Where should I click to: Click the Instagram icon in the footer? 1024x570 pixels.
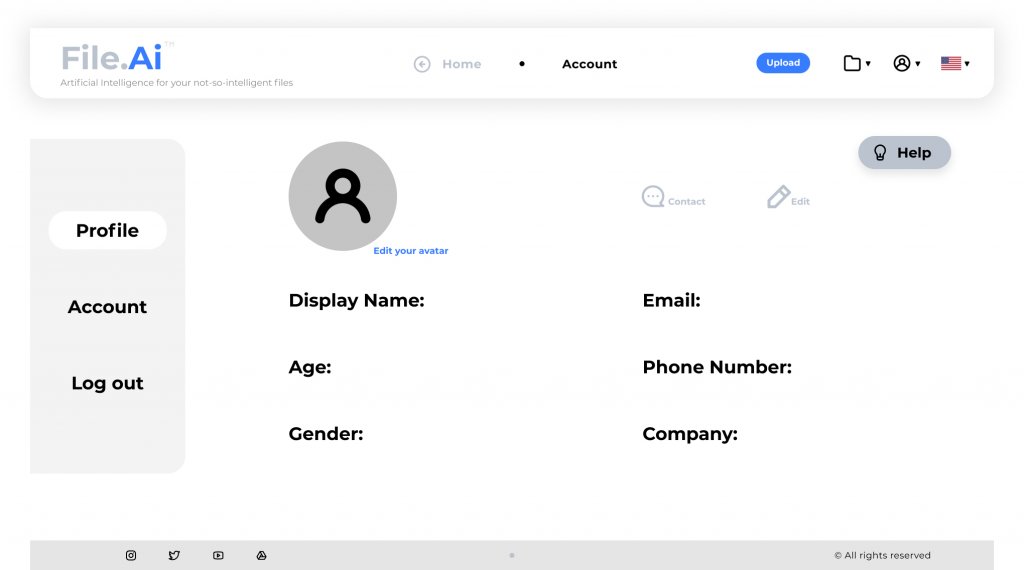131,555
